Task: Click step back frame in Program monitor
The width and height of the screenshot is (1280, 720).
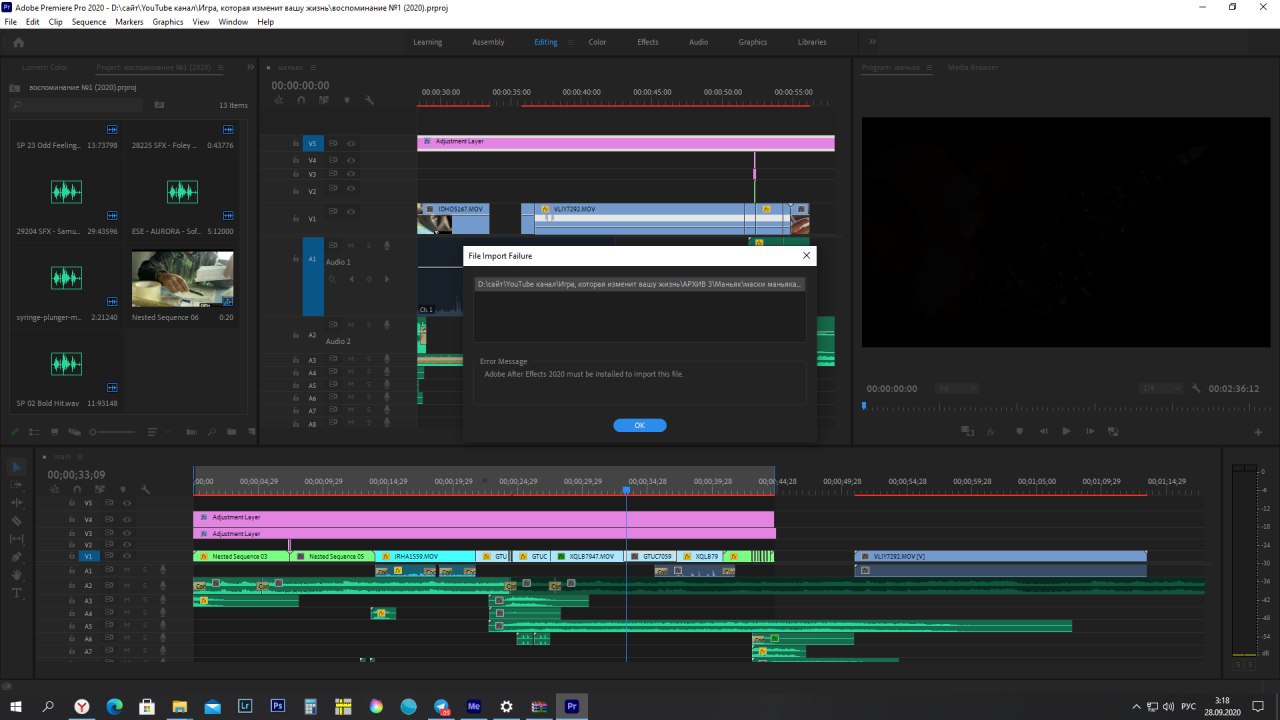Action: [1044, 431]
